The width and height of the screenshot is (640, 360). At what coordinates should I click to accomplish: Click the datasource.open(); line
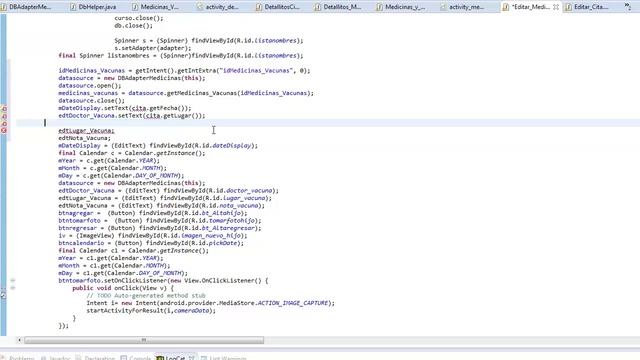(x=90, y=86)
